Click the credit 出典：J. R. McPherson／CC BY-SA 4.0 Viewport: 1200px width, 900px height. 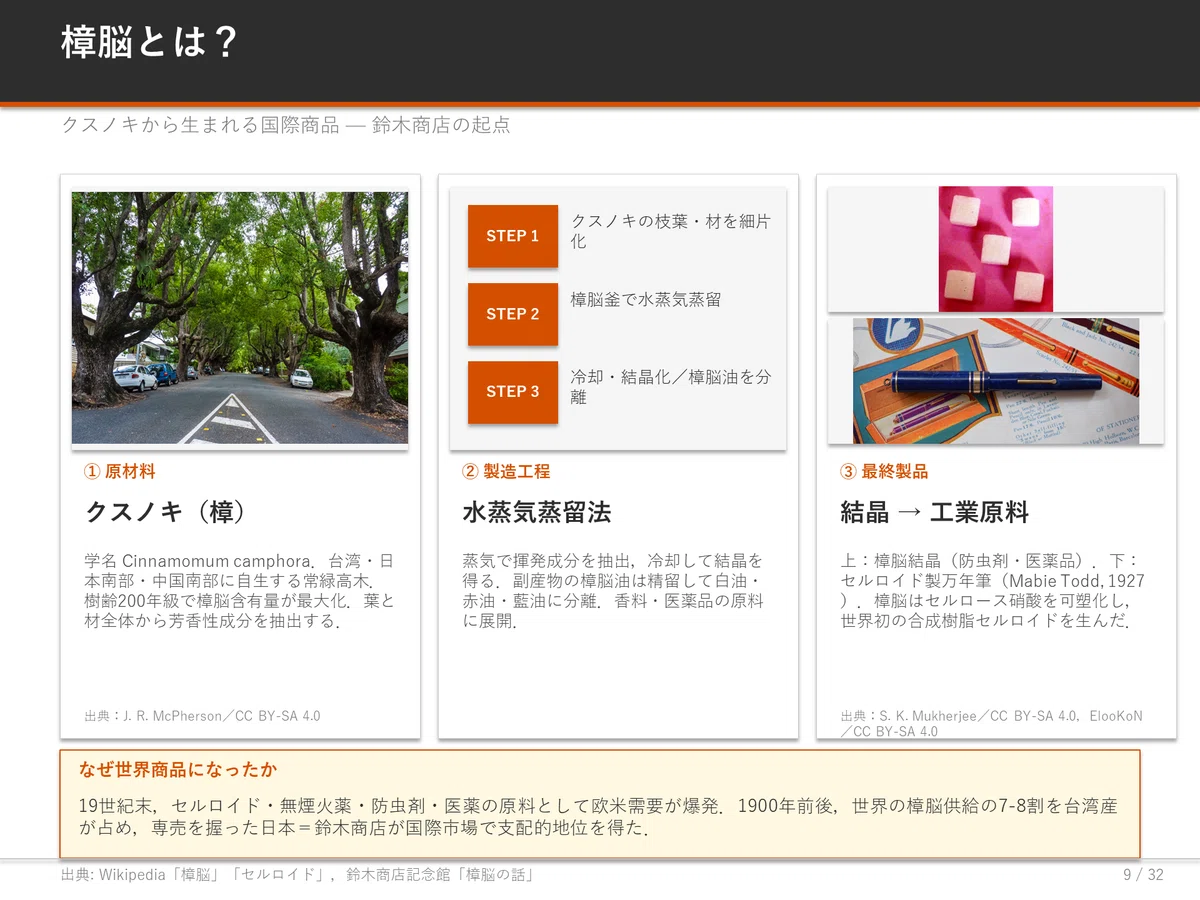pyautogui.click(x=203, y=716)
